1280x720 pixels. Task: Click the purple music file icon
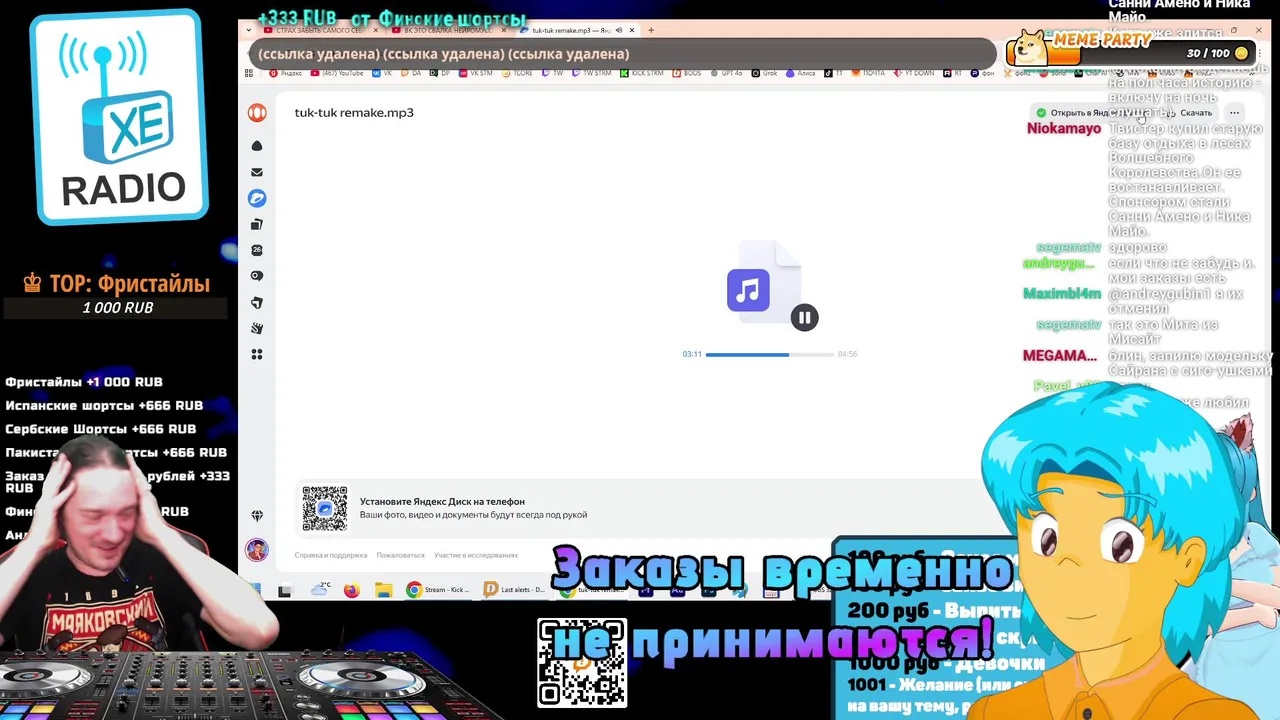pos(749,290)
